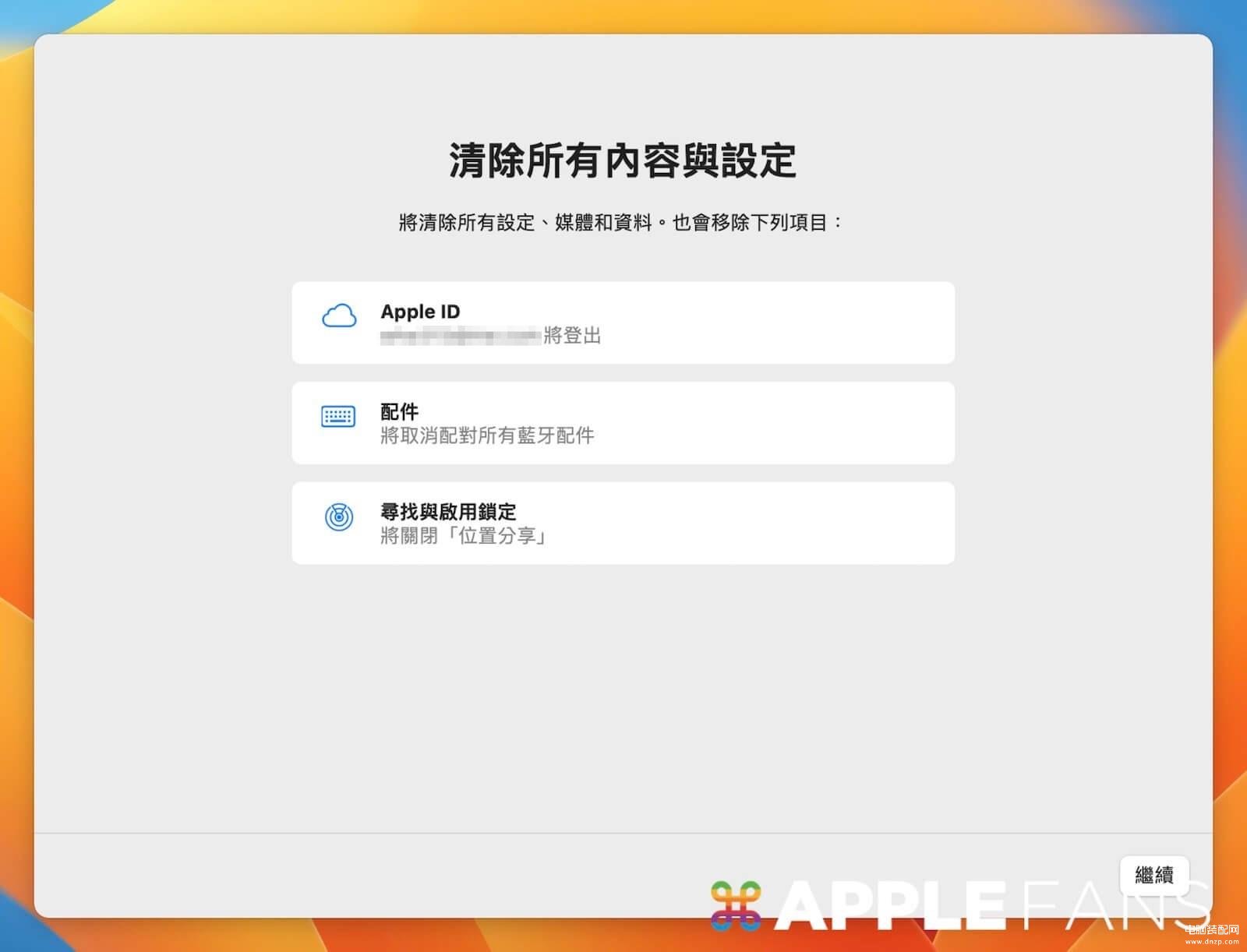Select the 將登出 sign-out text
1247x952 pixels.
572,336
